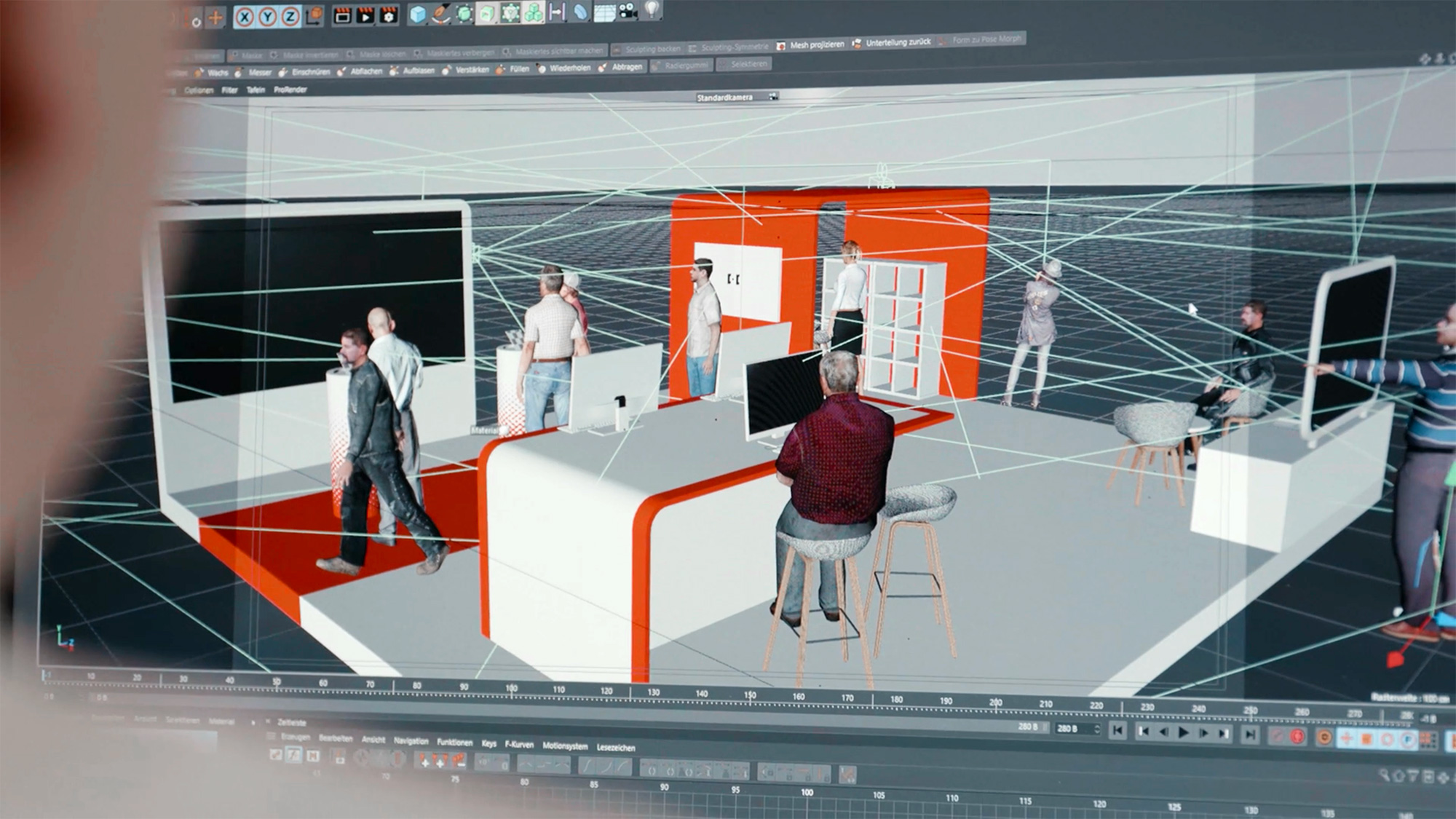Open the timeline F-Kurven menu
This screenshot has width=1456, height=819.
click(x=520, y=744)
